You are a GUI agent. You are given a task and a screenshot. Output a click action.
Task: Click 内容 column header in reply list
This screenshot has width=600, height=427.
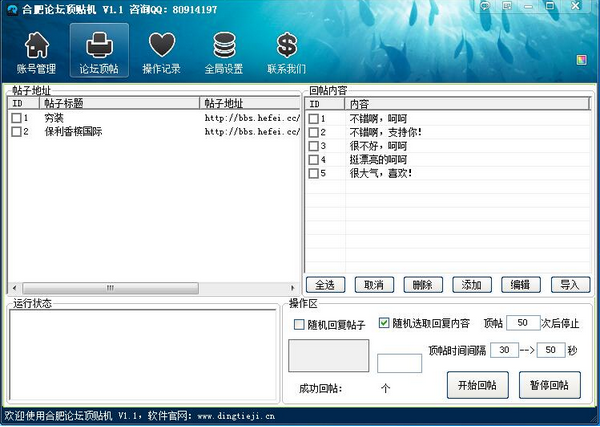[467, 104]
